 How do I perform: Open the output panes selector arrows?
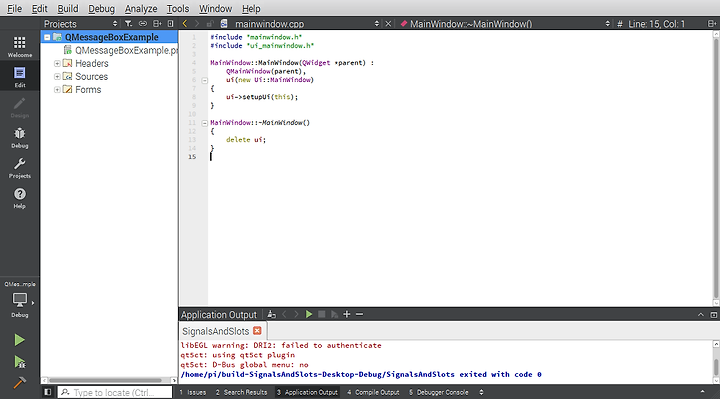pos(481,392)
